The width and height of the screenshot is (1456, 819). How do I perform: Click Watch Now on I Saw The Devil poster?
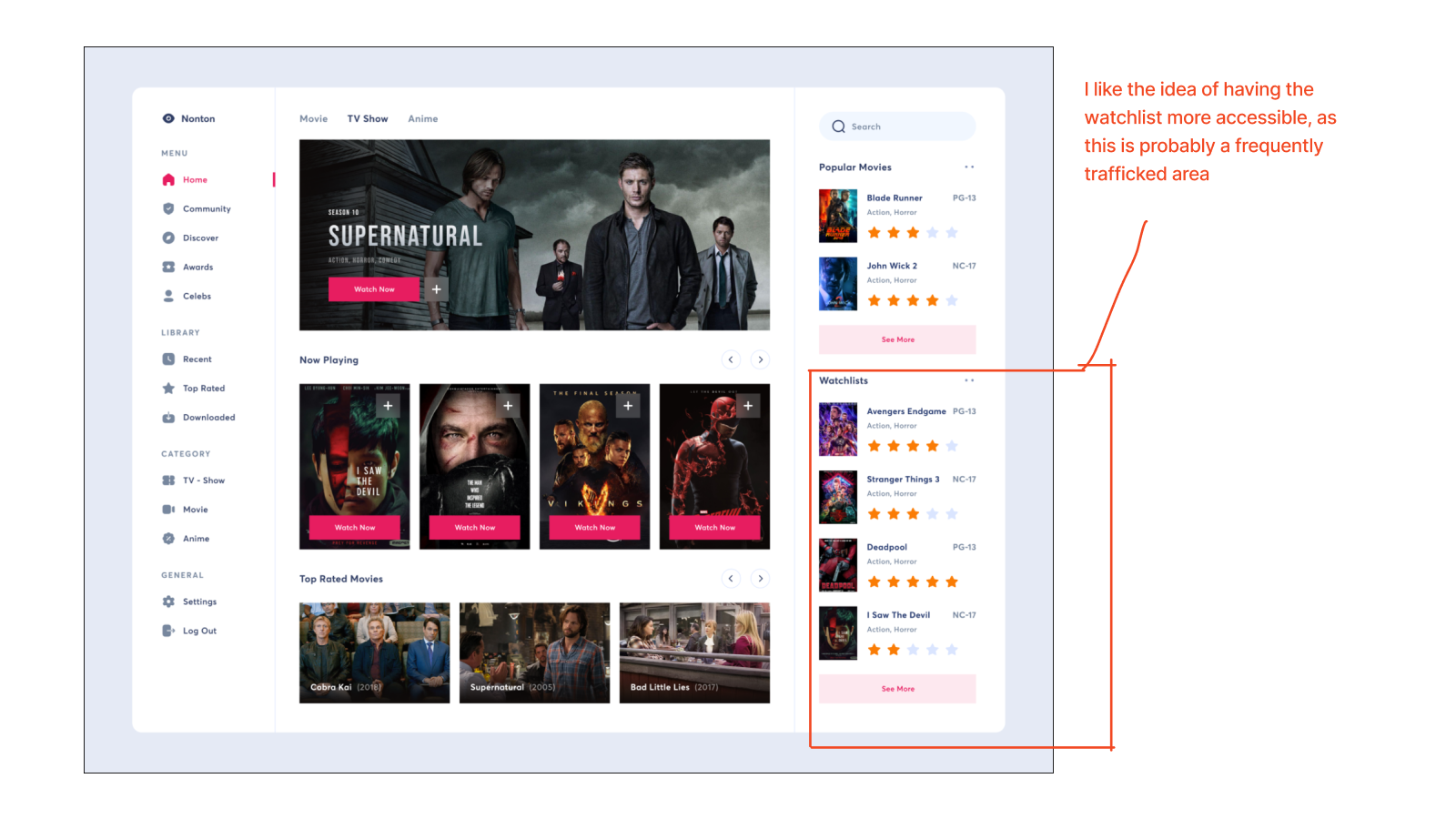pos(355,527)
